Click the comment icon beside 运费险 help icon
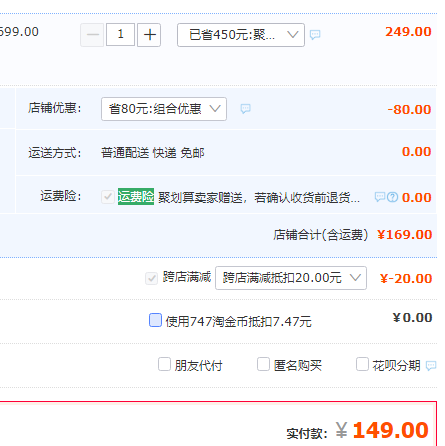Image resolution: width=445 pixels, height=446 pixels. (380, 197)
